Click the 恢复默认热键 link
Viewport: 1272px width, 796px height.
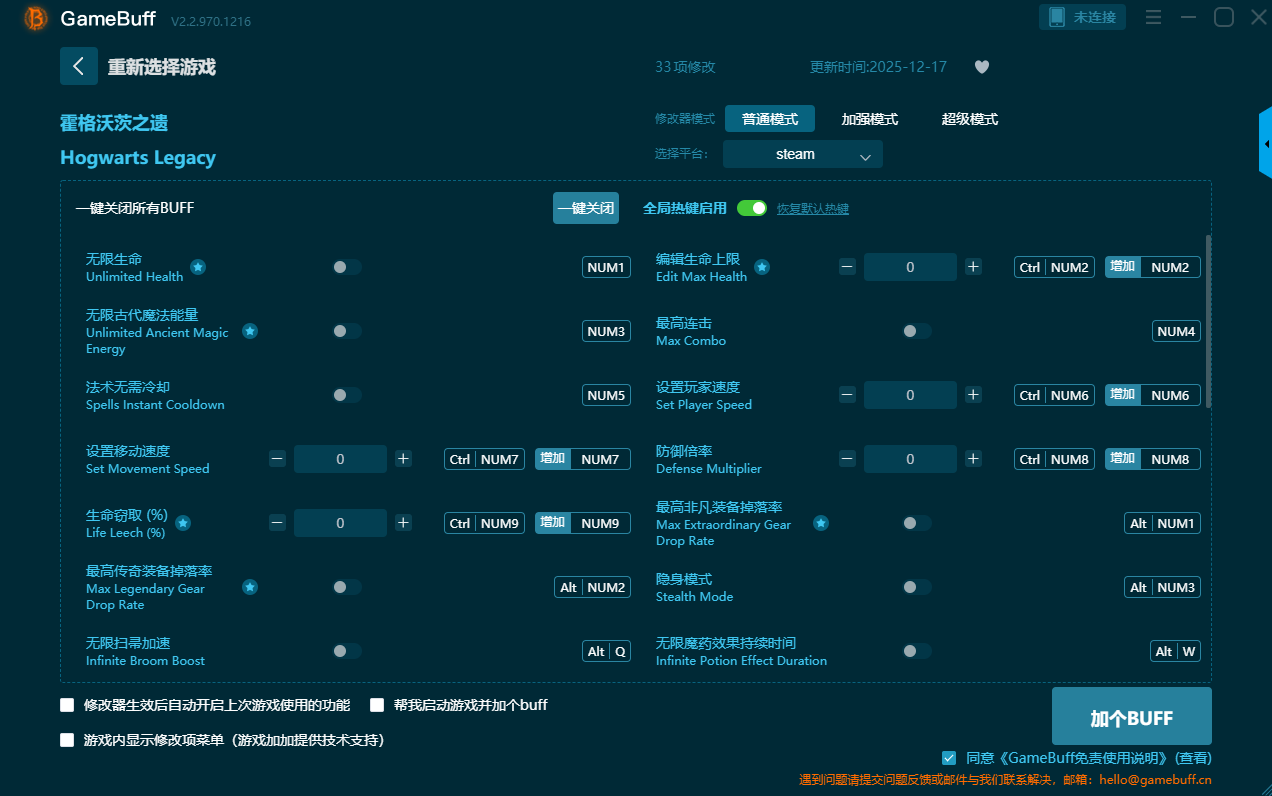point(812,209)
